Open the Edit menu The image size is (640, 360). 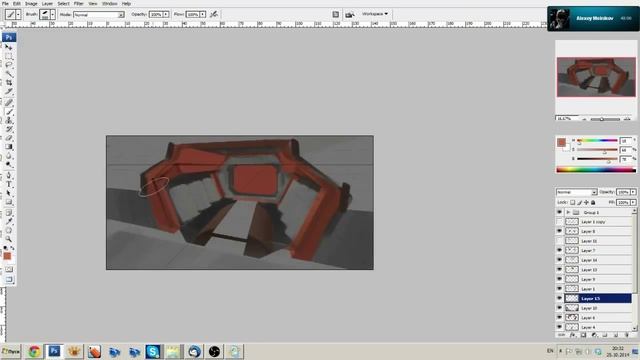[17, 4]
